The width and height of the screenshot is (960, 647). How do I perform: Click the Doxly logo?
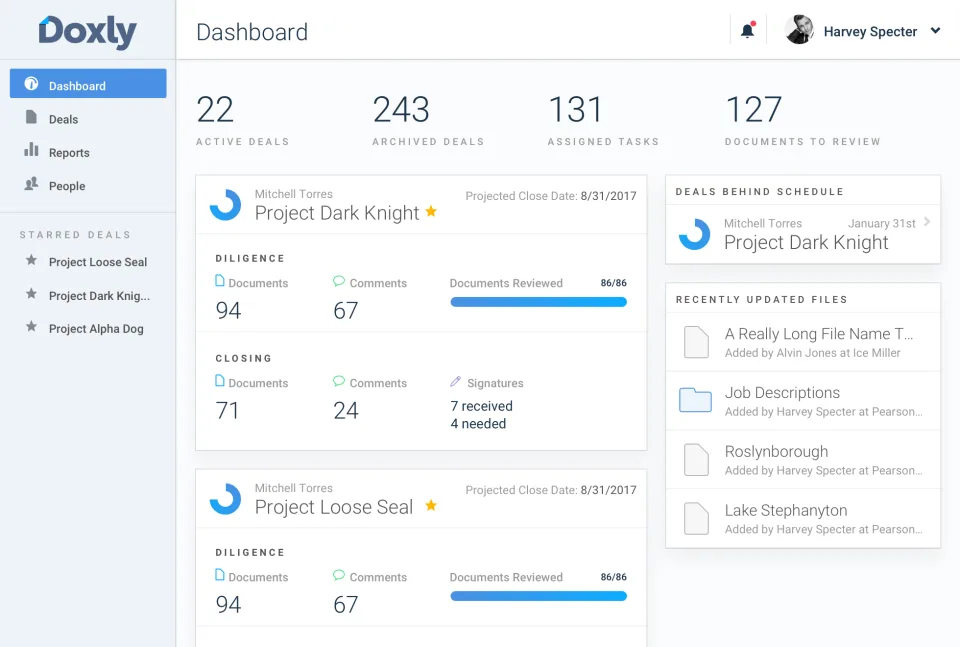point(87,32)
